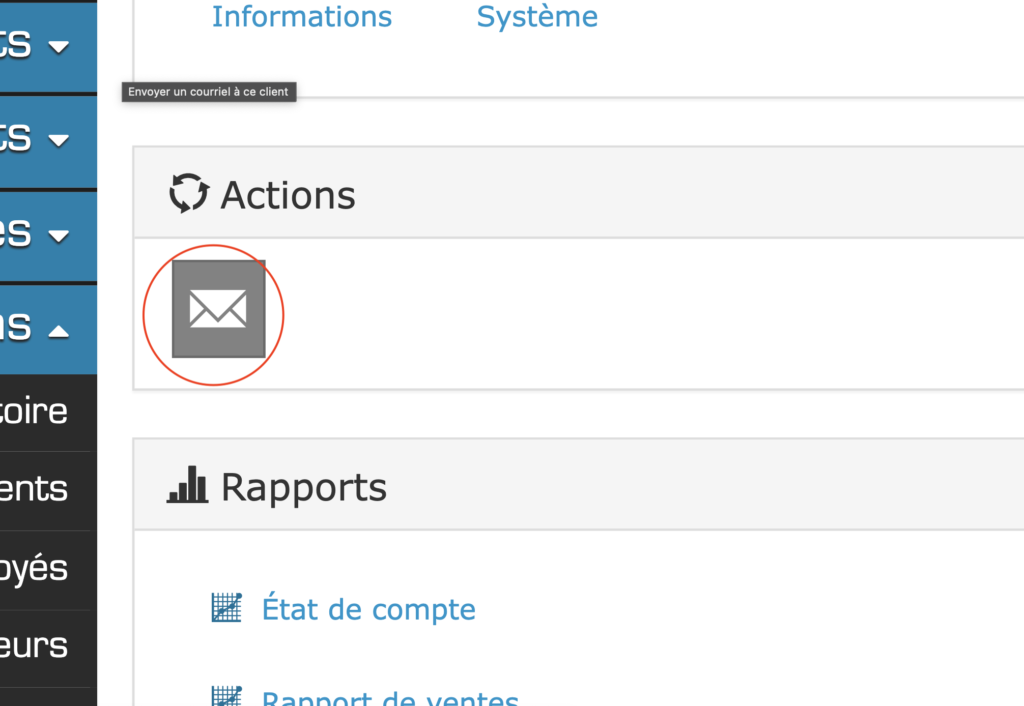Click the "Envoyer un courriel à ce client" tooltip
1024x706 pixels.
coord(208,92)
